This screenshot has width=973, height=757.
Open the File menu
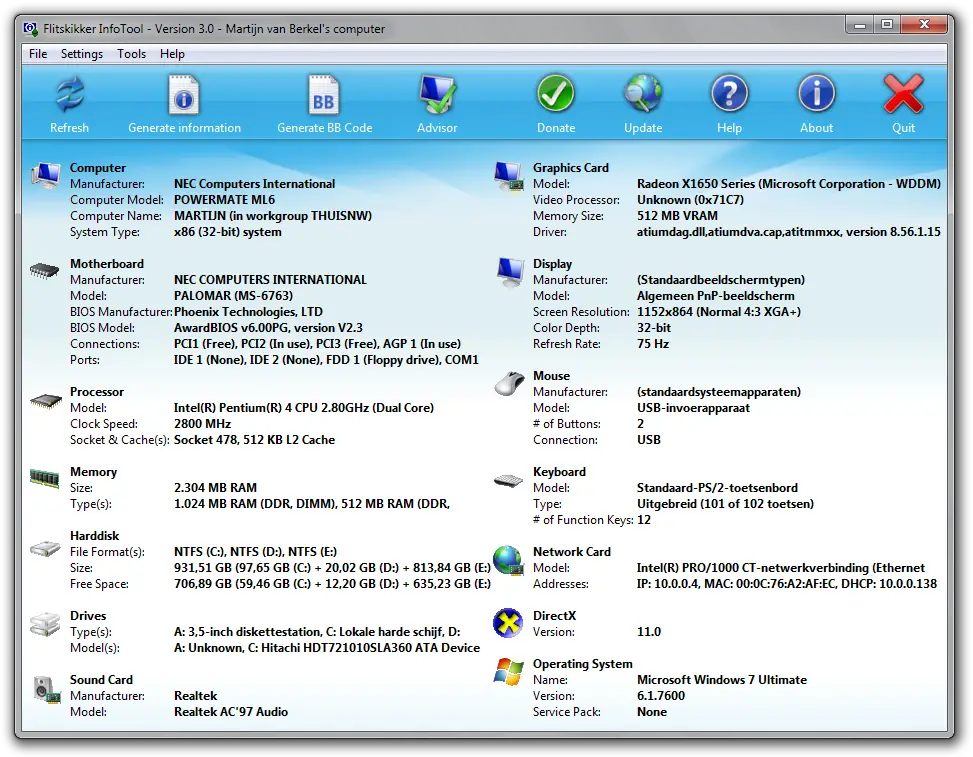(38, 54)
